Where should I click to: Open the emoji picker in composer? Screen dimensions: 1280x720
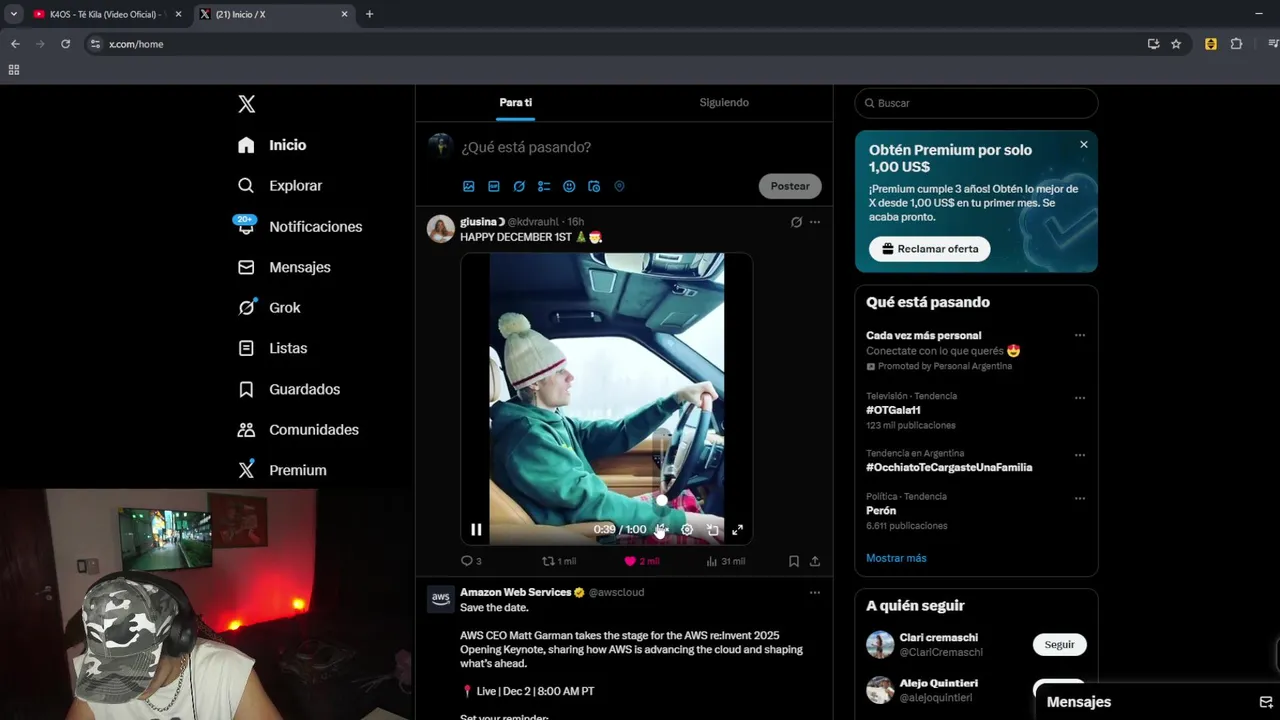coord(569,186)
